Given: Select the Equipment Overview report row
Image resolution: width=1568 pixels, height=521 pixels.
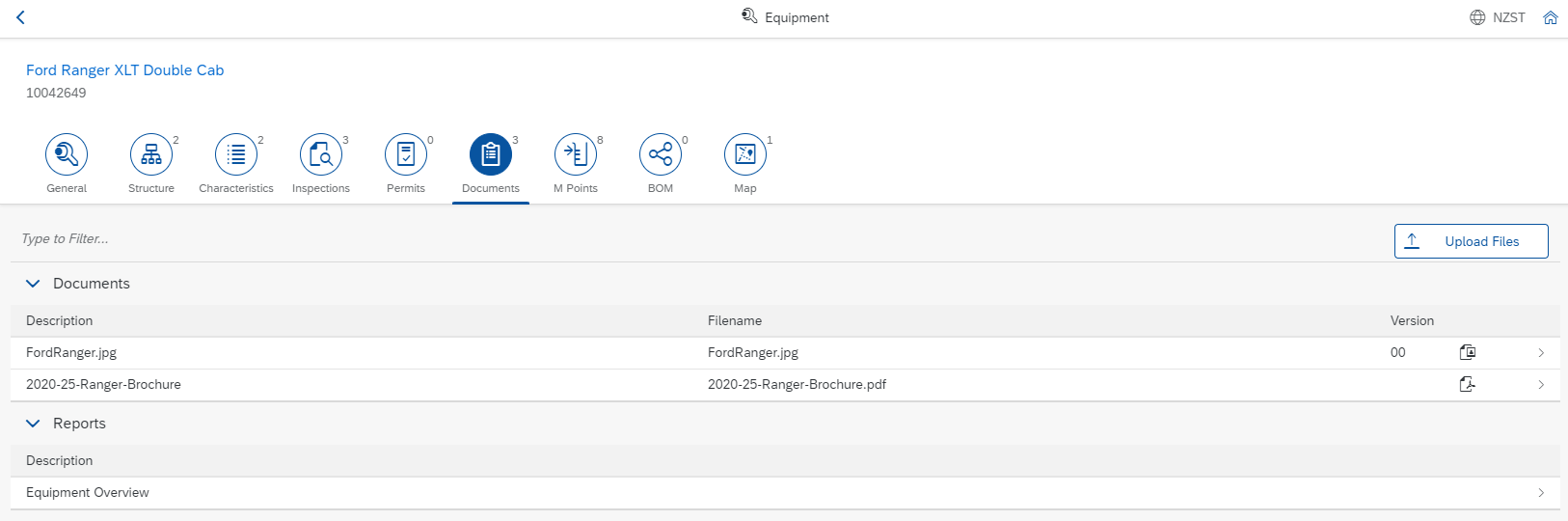Looking at the screenshot, I should coord(785,493).
